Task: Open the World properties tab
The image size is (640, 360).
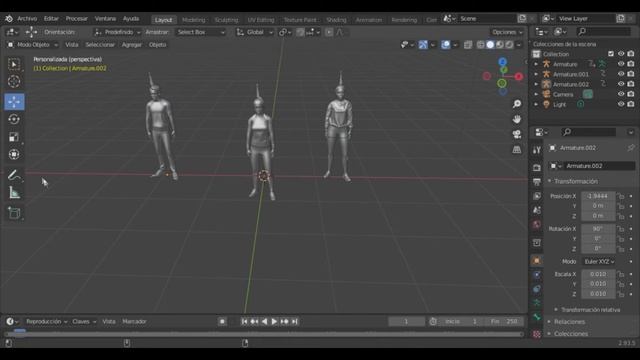Action: (x=537, y=224)
